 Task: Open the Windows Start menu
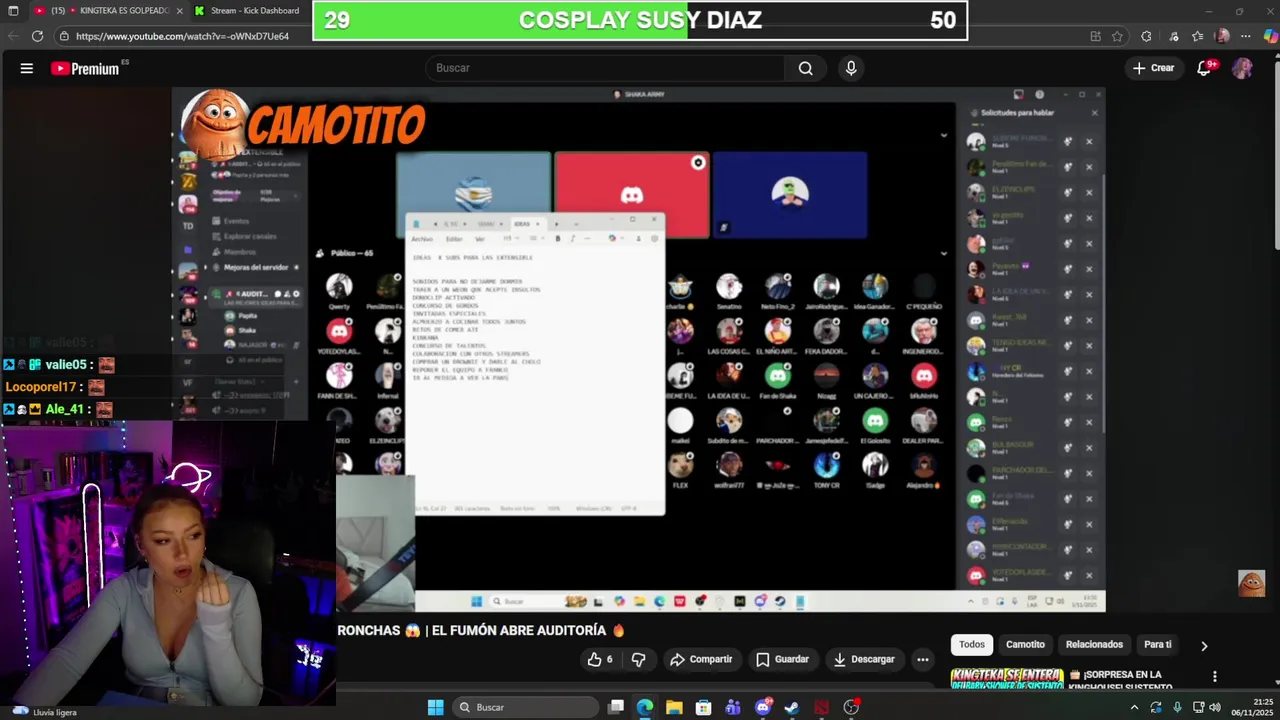[x=435, y=707]
